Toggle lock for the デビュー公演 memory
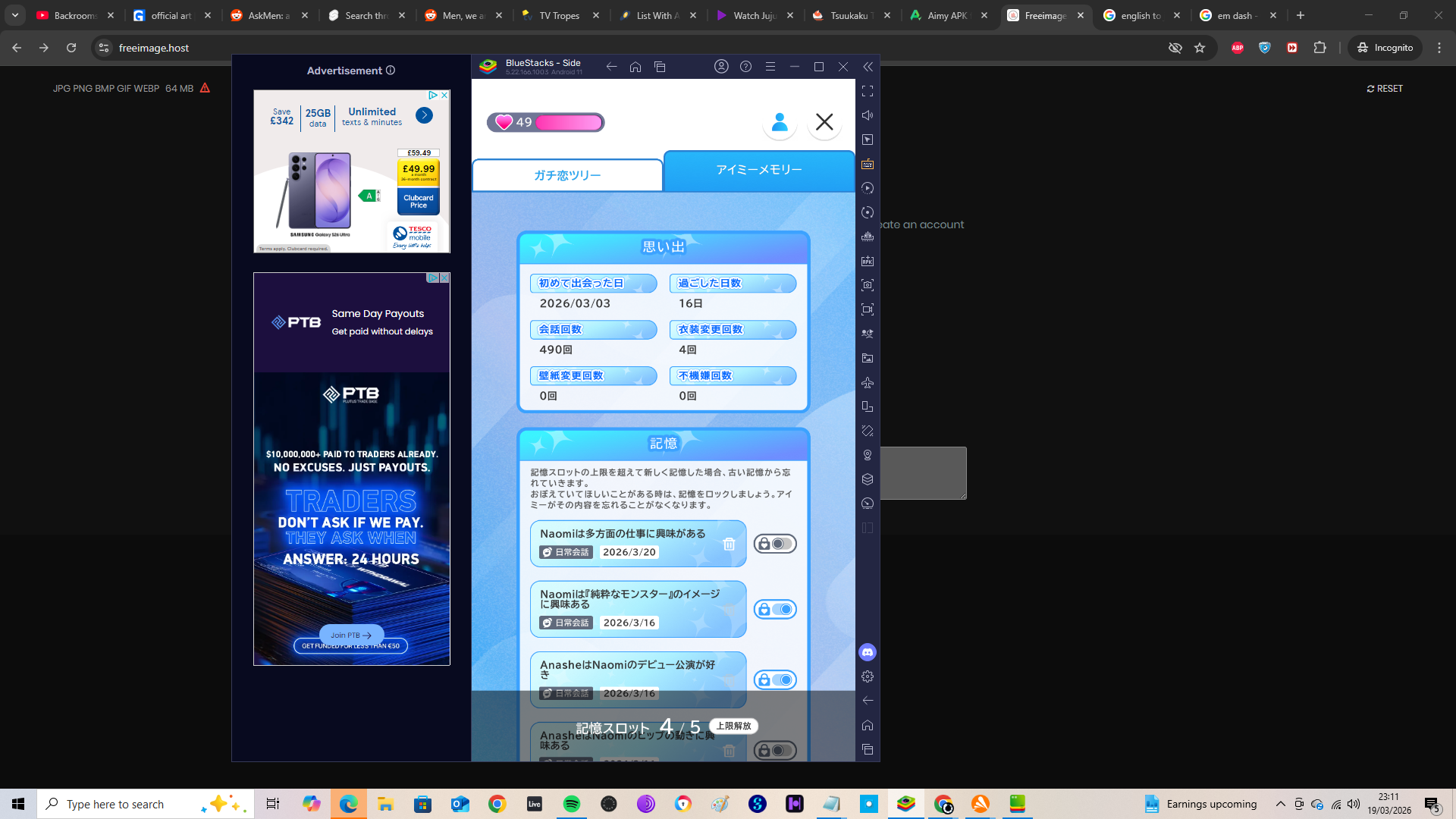The width and height of the screenshot is (1456, 819). pos(774,679)
